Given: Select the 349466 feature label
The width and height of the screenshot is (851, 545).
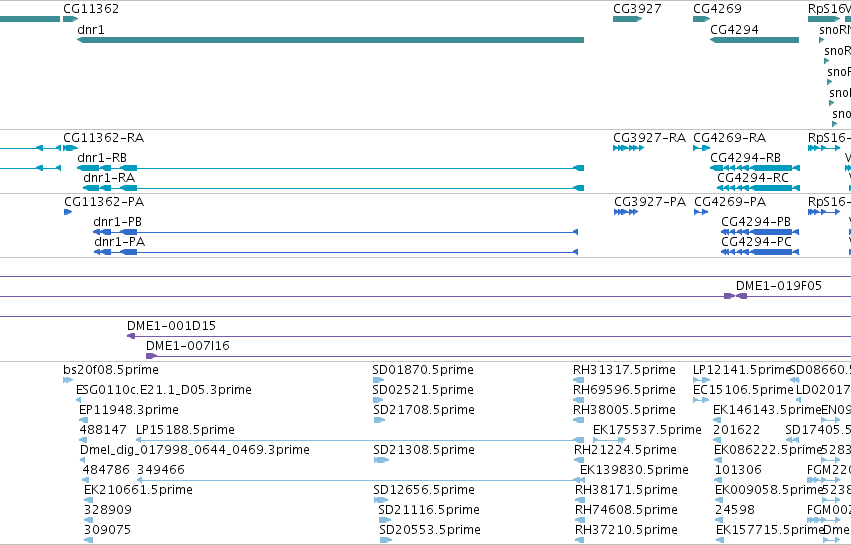Looking at the screenshot, I should click(x=161, y=470).
